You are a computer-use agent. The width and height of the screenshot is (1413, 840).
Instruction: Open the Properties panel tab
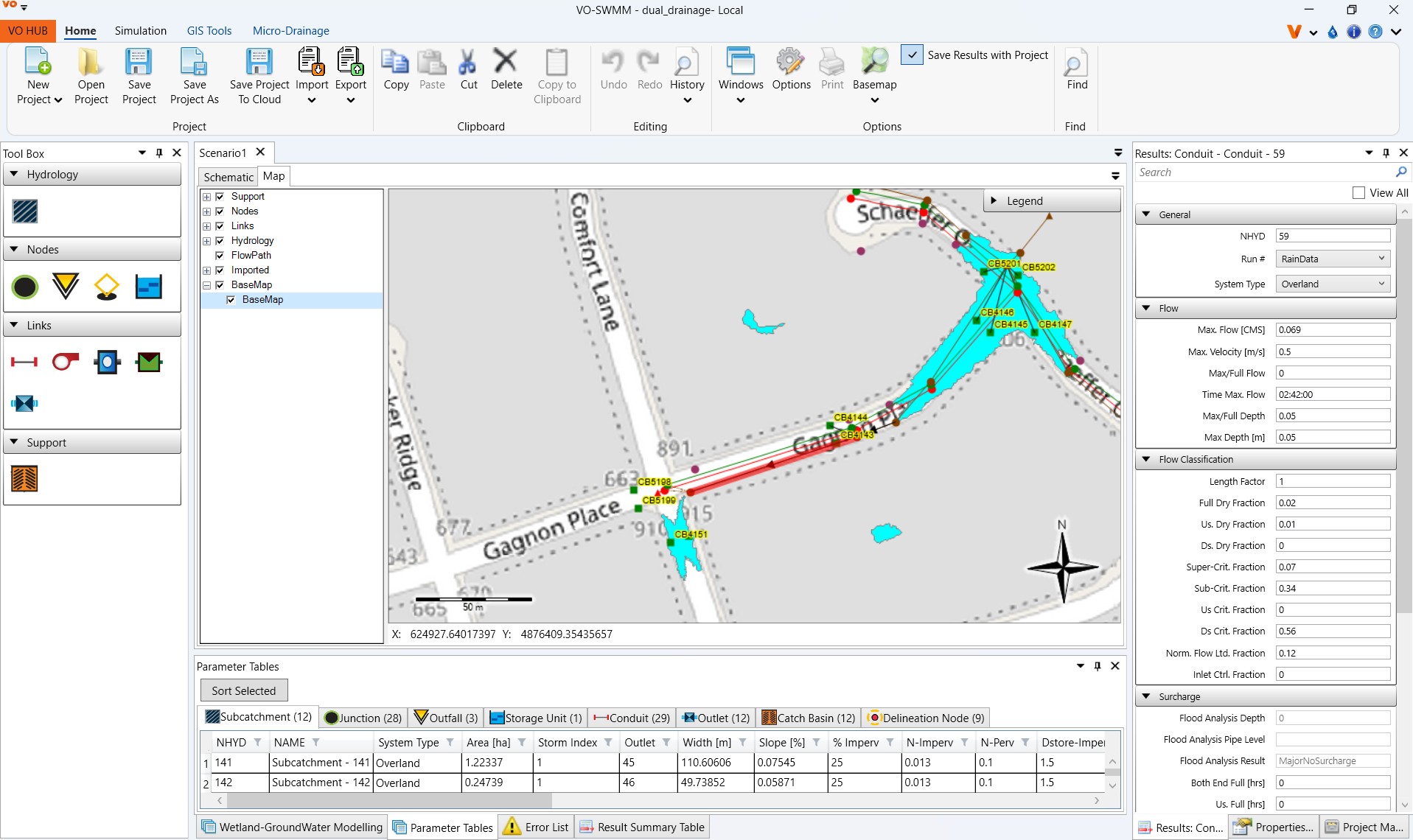[x=1273, y=827]
